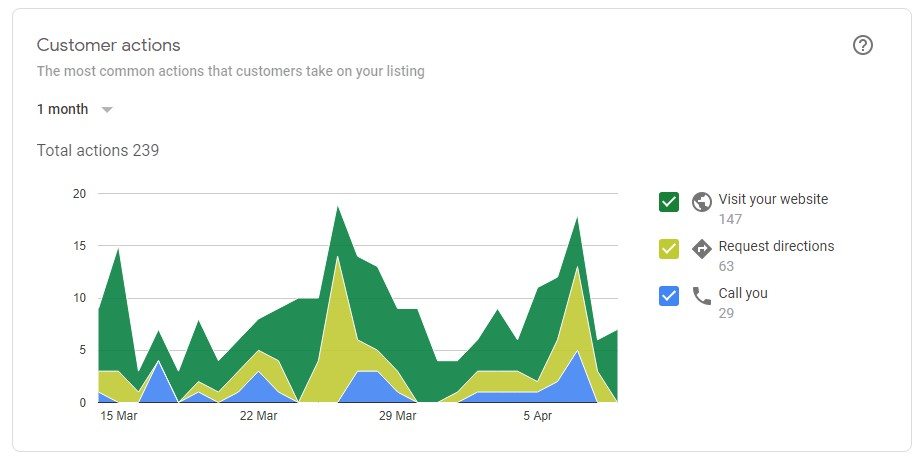Click the phone call icon
This screenshot has width=924, height=459.
tap(701, 295)
